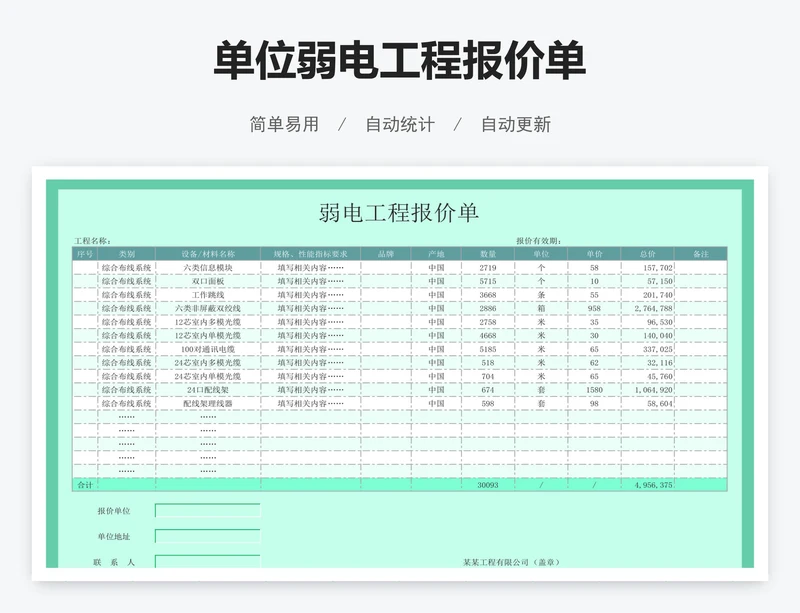Select the 24芯室内单模光缆 cell
This screenshot has height=613, width=800.
click(x=208, y=376)
